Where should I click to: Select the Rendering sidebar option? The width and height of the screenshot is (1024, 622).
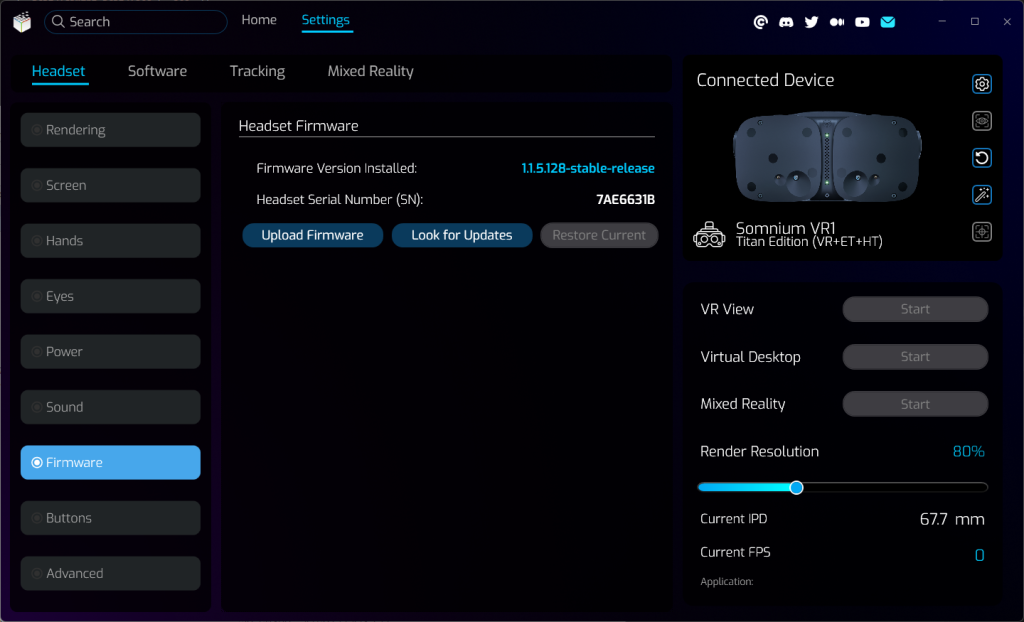(x=110, y=130)
